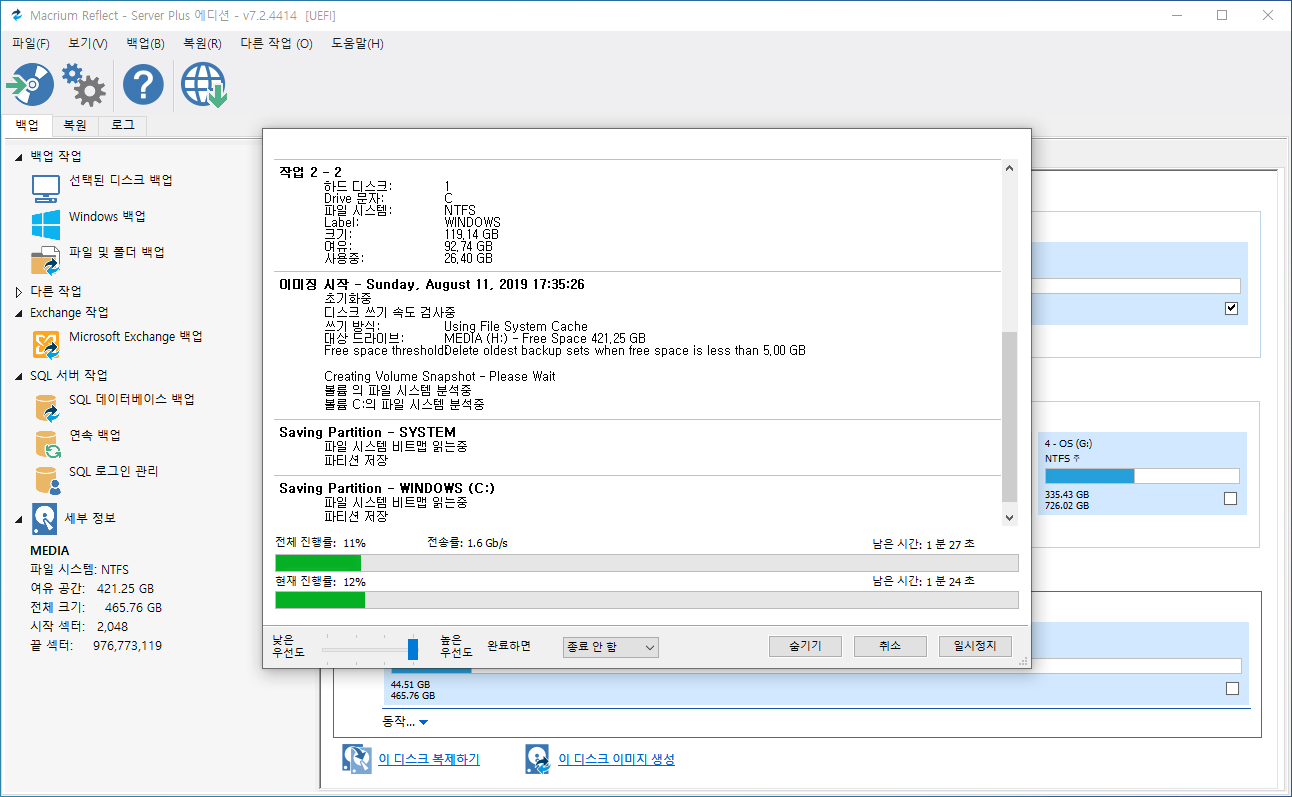Viewport: 1292px width, 797px height.
Task: Open the 동작... dropdown arrow
Action: click(x=423, y=722)
